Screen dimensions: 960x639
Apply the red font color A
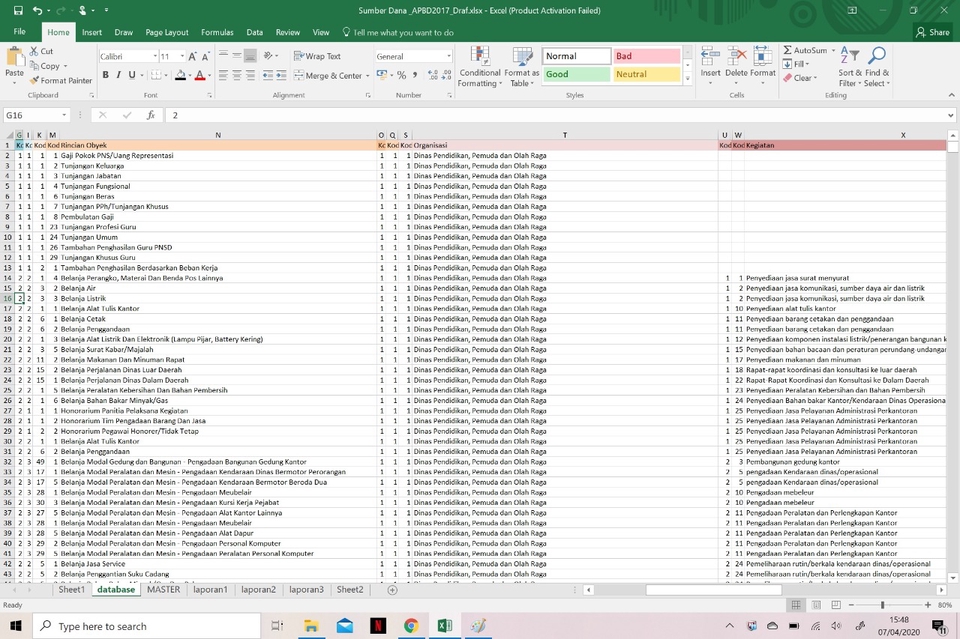(x=200, y=75)
